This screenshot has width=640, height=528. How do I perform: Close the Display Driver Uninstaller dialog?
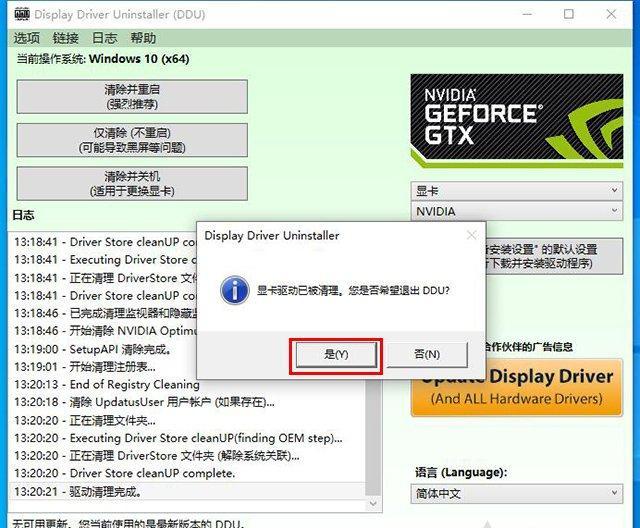[471, 235]
